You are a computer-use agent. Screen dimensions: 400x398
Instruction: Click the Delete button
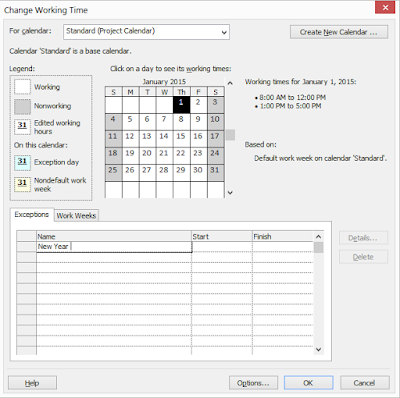point(363,257)
